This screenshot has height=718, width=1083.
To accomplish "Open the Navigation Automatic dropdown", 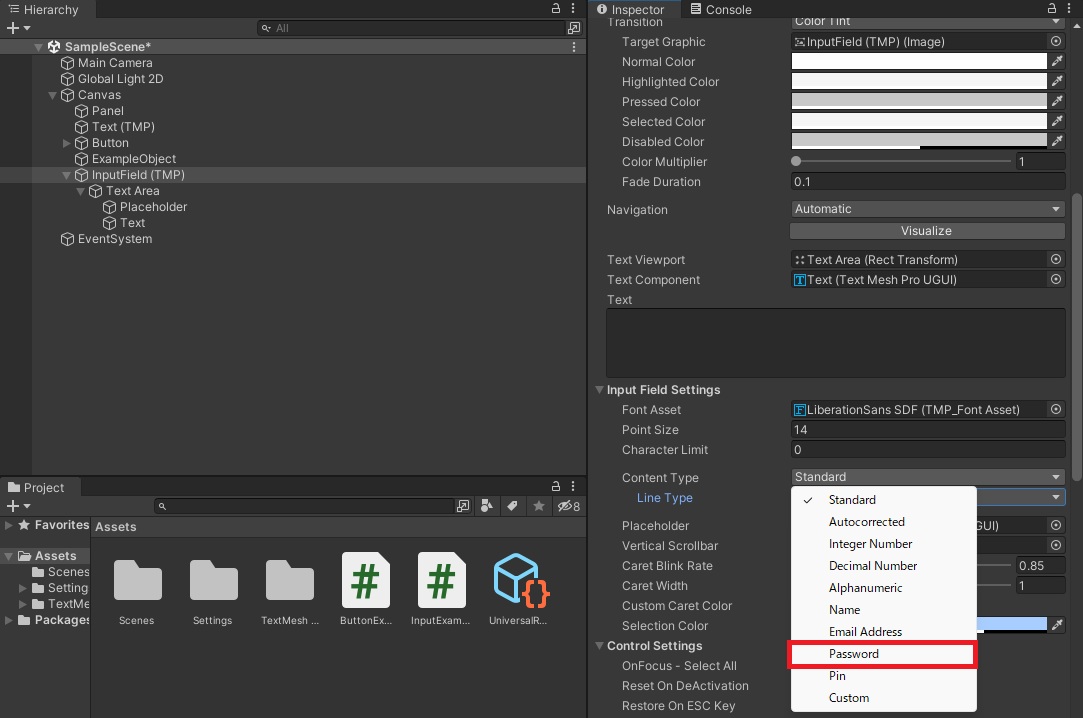I will [928, 209].
